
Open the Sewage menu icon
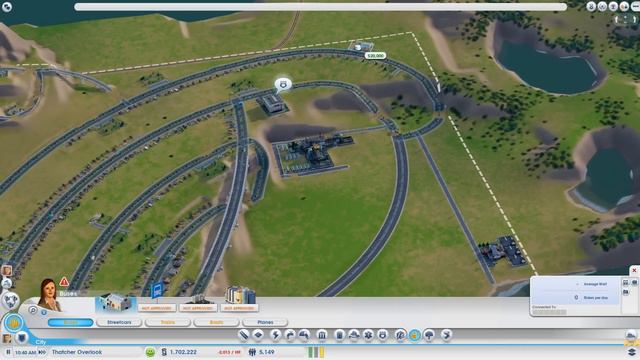coord(304,335)
